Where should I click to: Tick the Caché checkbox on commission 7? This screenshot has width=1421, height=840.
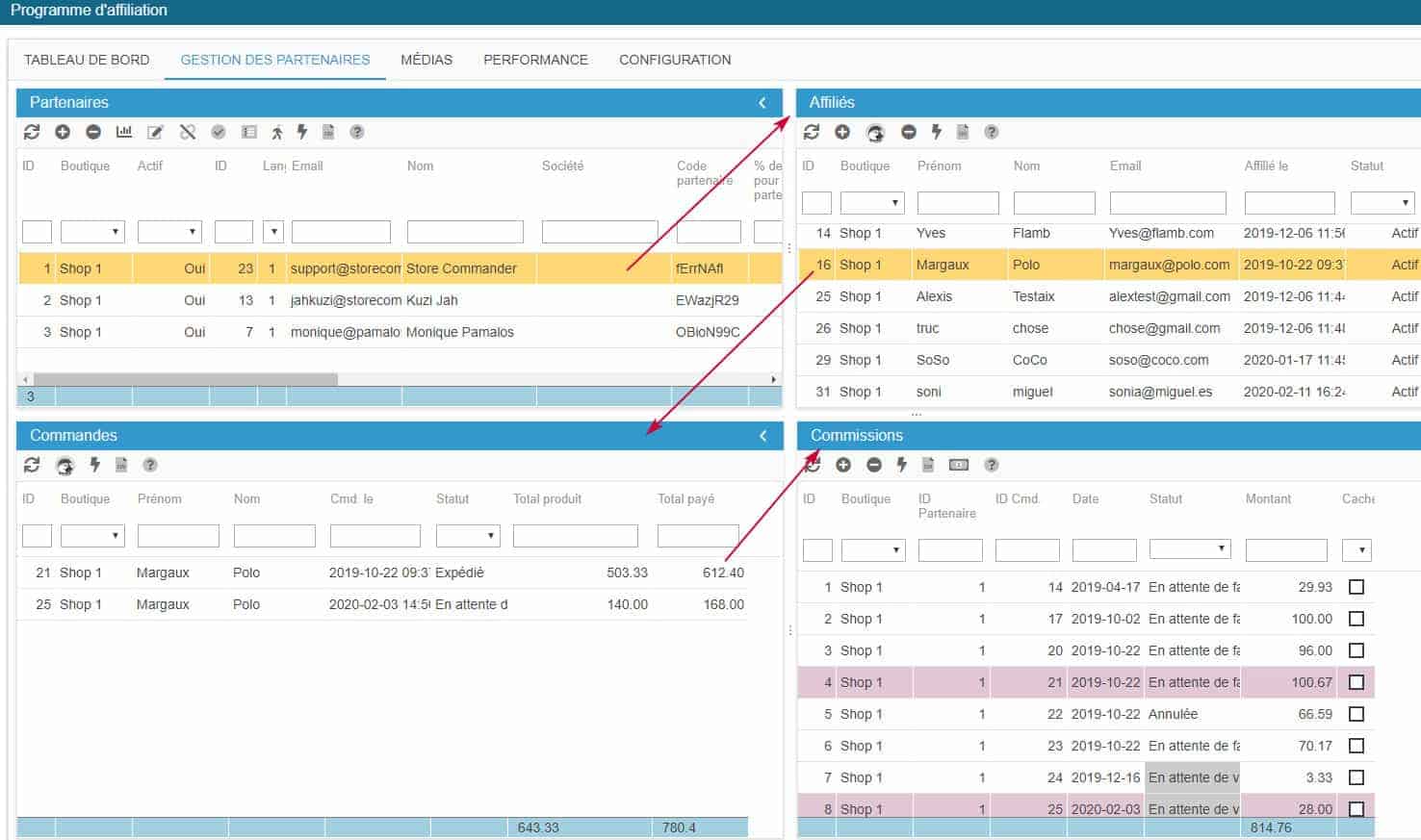point(1356,777)
